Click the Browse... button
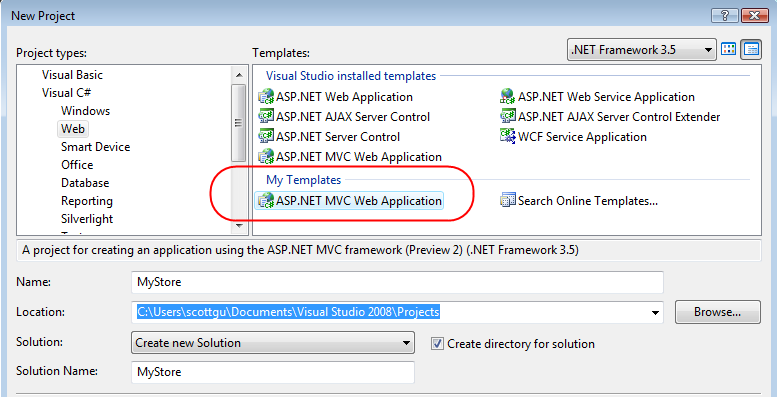Viewport: 777px width, 397px height. [718, 312]
